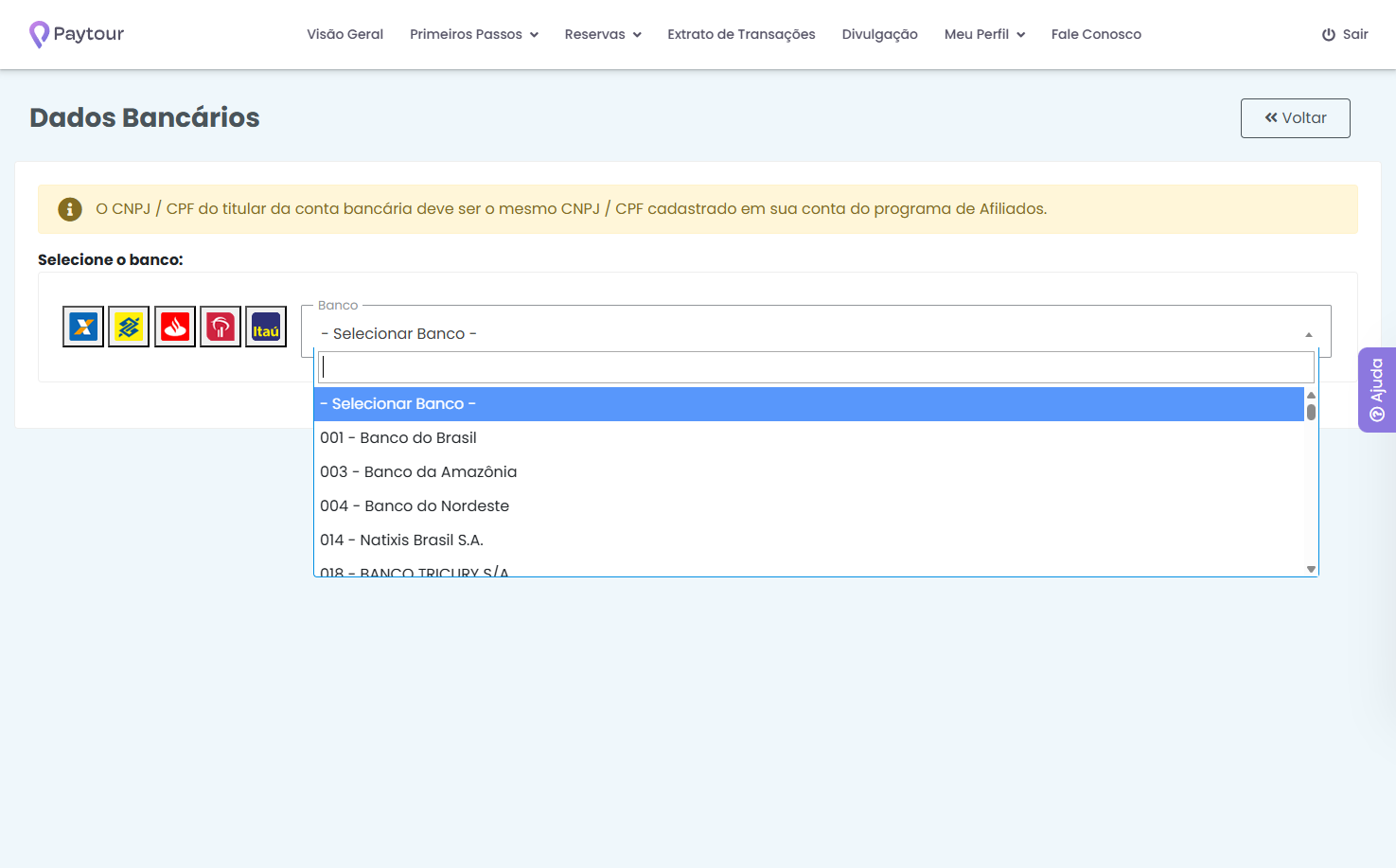Screen dimensions: 1396x868
Task: Click the bank list scrollbar thumb
Action: click(x=1311, y=412)
